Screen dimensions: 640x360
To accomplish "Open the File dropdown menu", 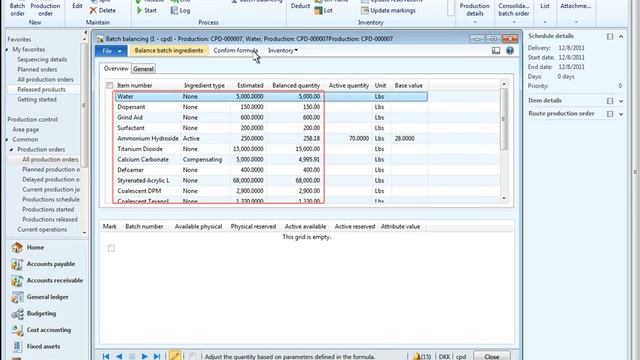I will [x=111, y=51].
